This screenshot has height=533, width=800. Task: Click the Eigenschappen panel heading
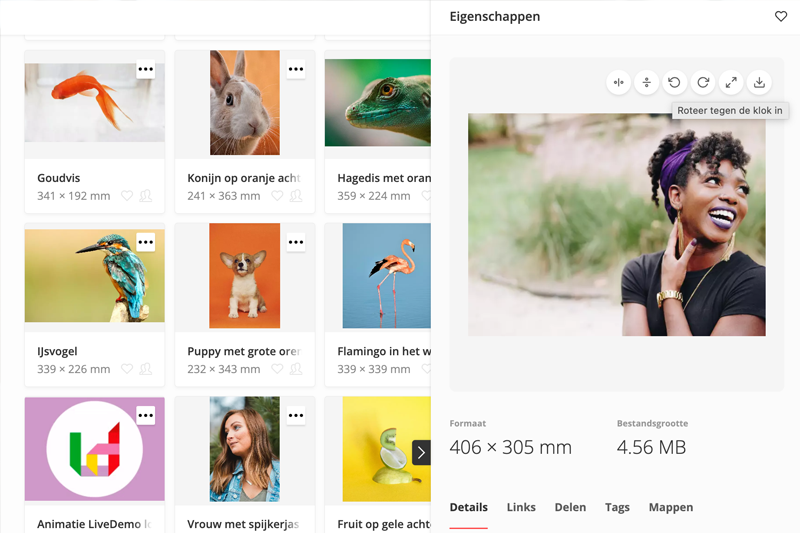494,16
